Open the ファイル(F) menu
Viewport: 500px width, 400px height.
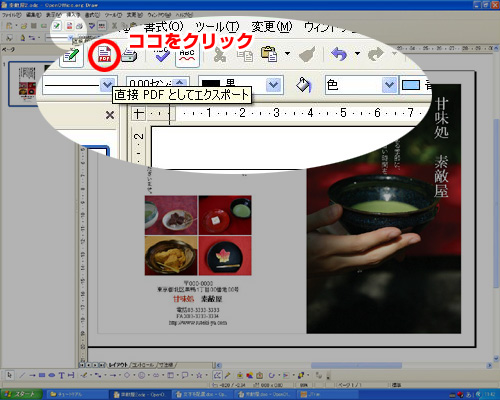12,15
